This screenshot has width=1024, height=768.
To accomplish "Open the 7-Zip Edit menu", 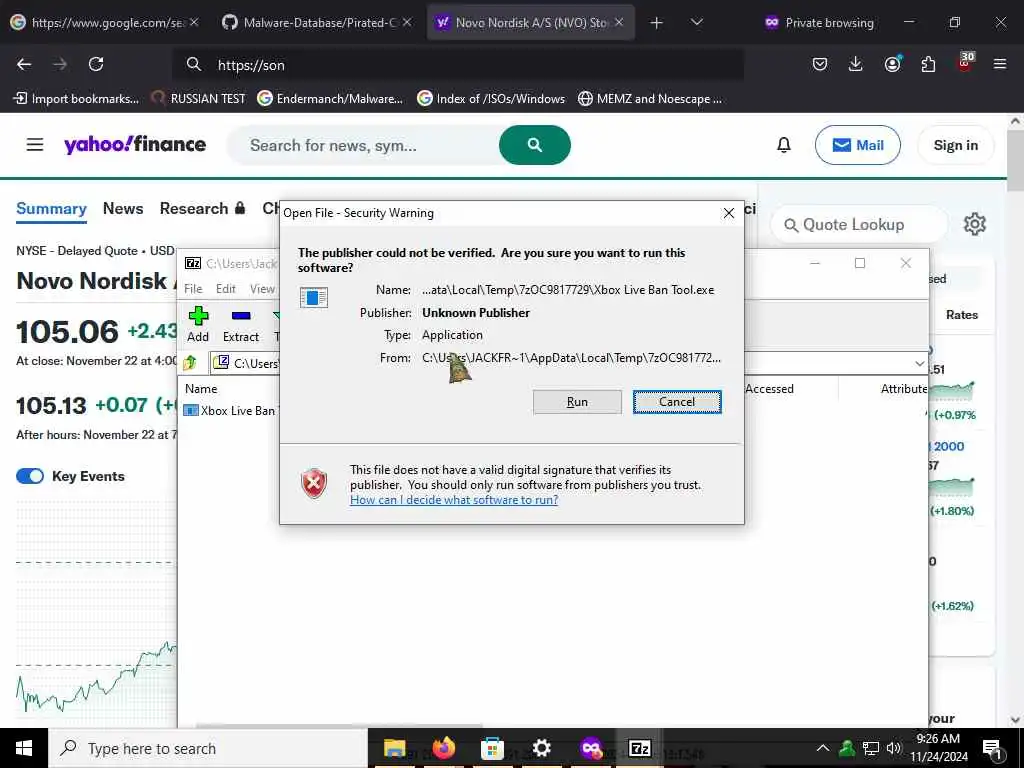I will (x=226, y=289).
